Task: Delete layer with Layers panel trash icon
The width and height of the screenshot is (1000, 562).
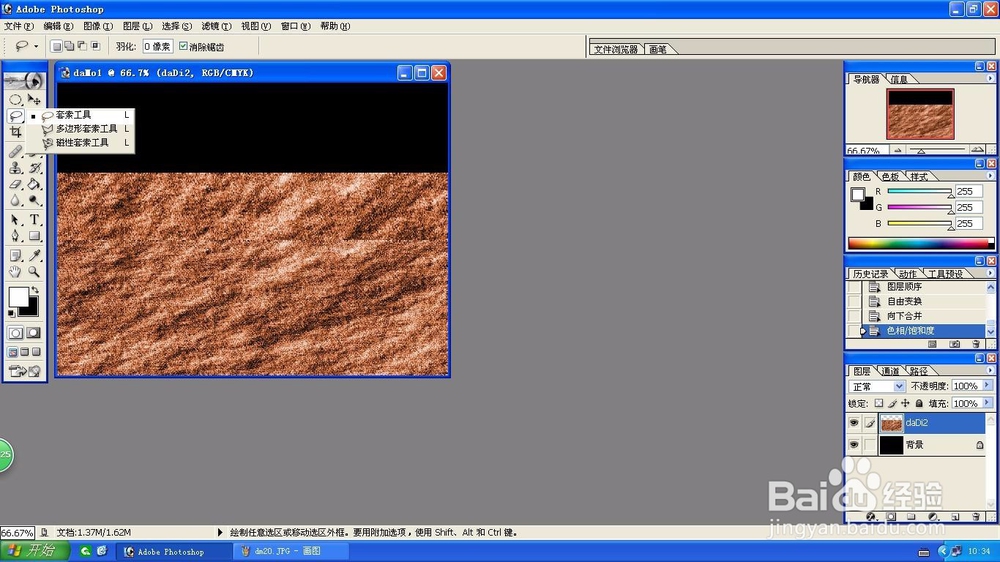Action: [976, 516]
